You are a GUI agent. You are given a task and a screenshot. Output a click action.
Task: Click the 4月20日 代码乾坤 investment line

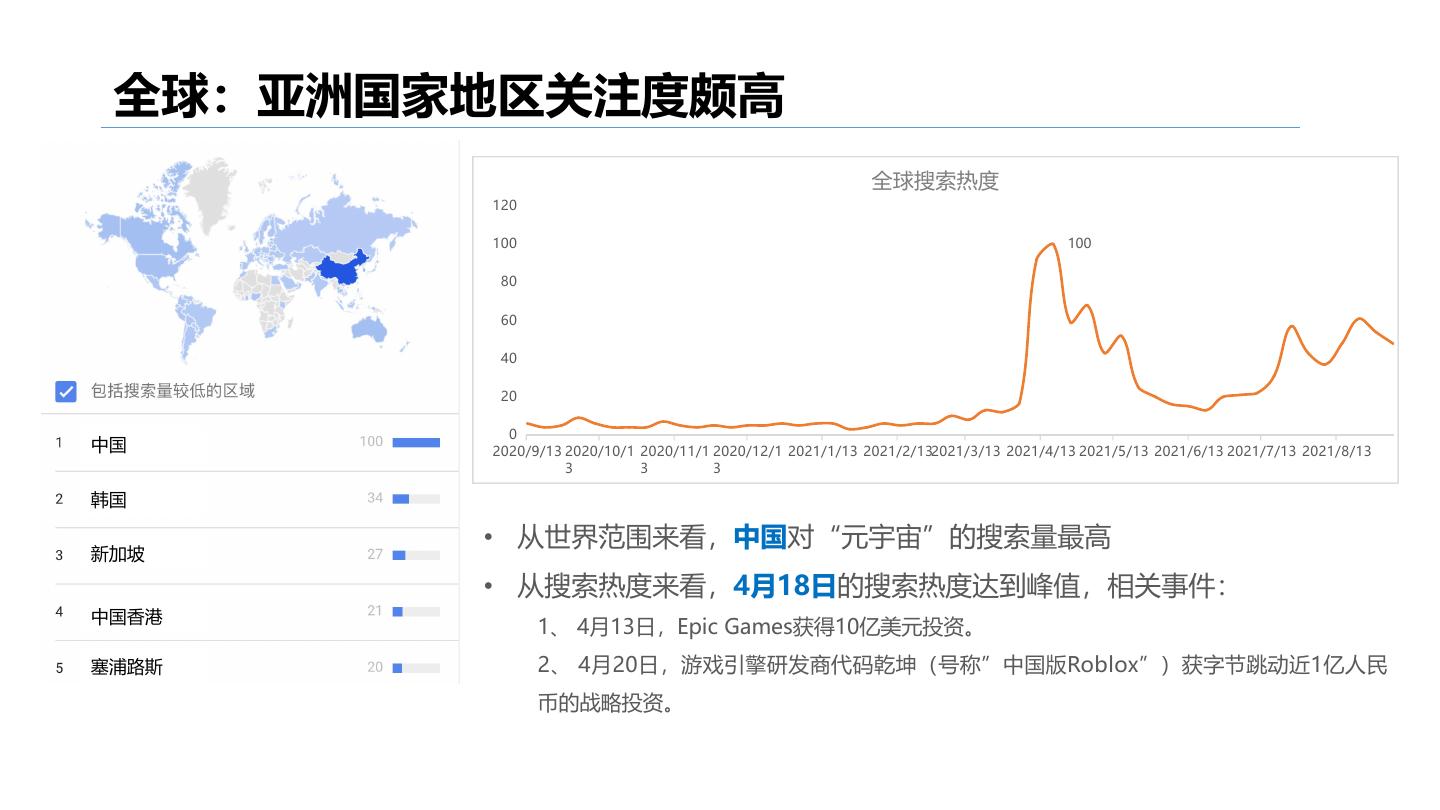[963, 684]
